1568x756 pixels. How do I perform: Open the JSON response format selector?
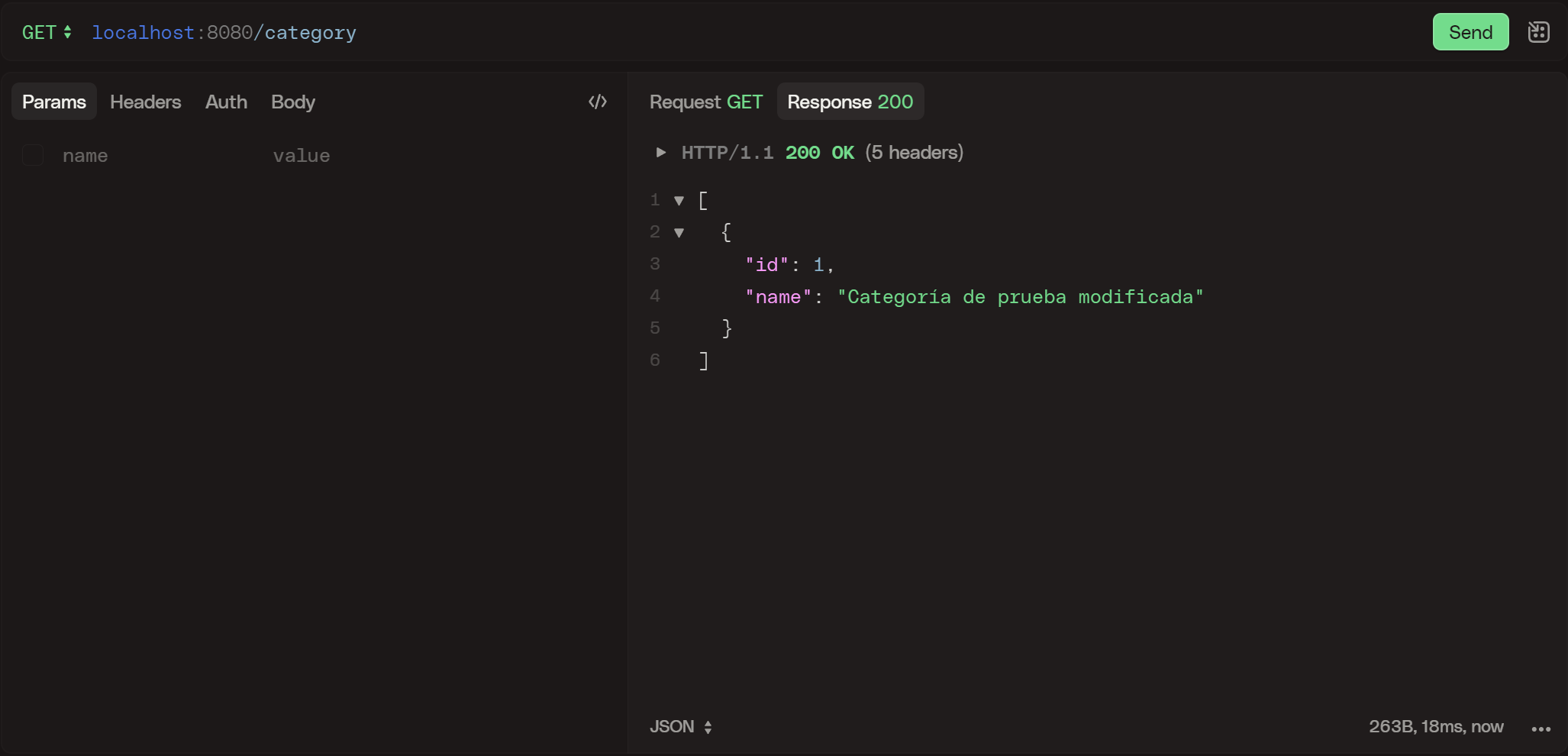[x=681, y=726]
